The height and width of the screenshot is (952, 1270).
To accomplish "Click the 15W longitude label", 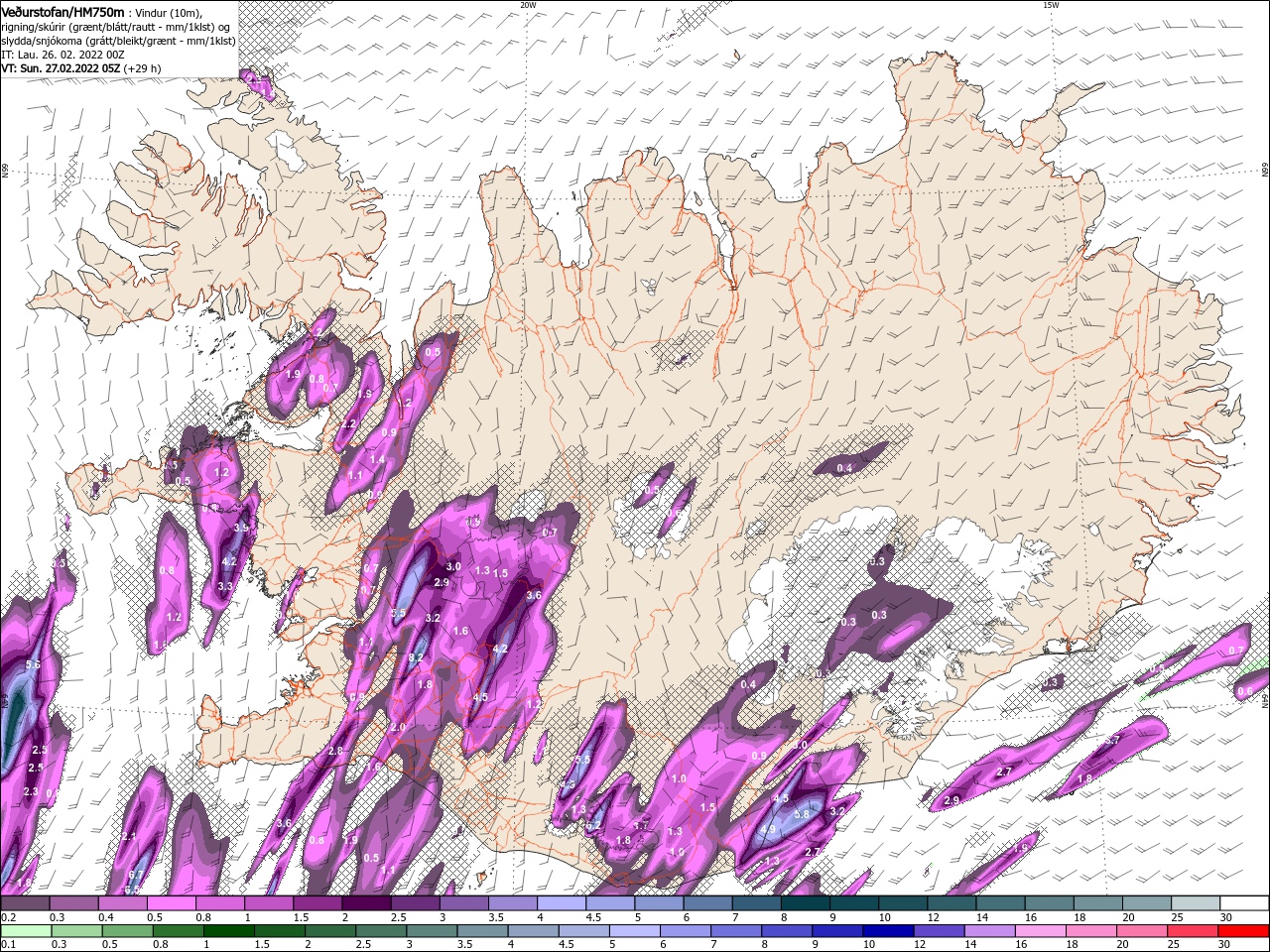I will coord(1051,5).
